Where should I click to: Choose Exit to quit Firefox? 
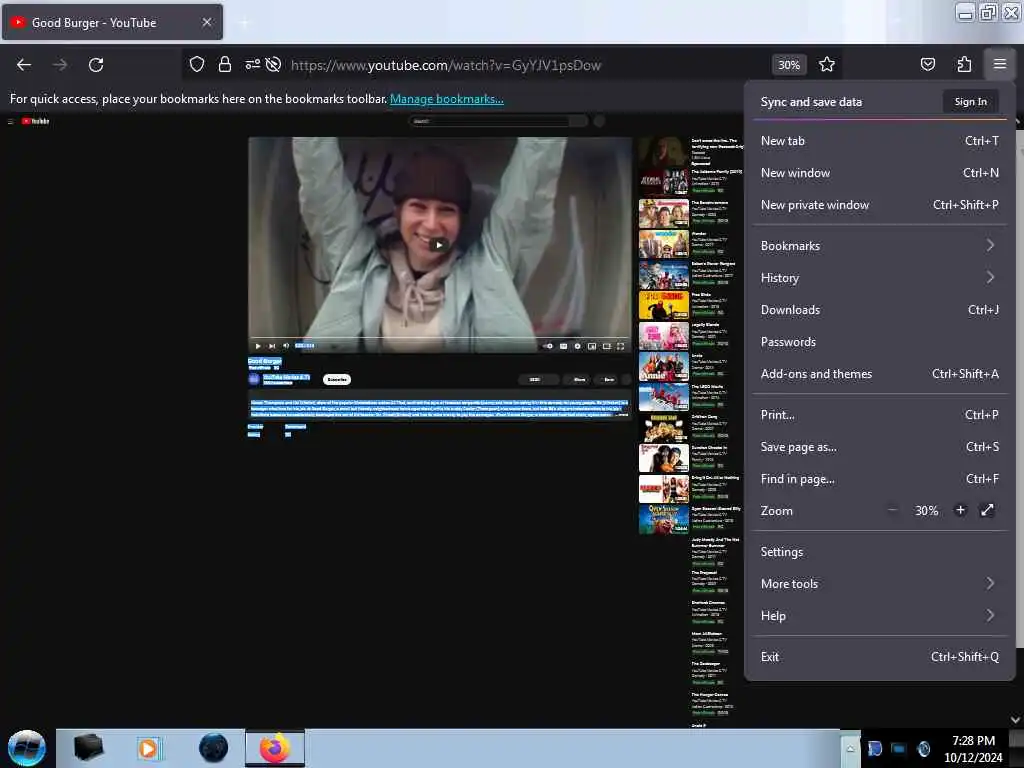tap(880, 657)
